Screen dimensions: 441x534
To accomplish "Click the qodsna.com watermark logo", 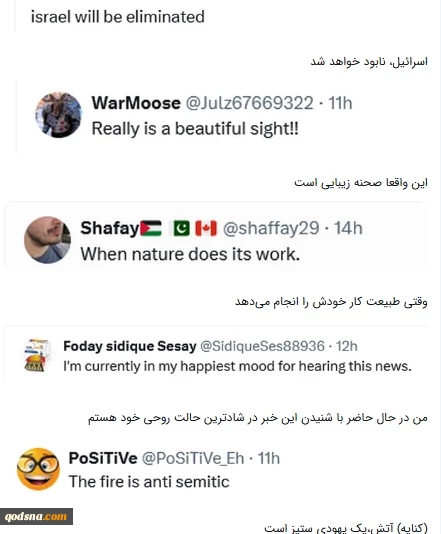I will coord(36,516).
